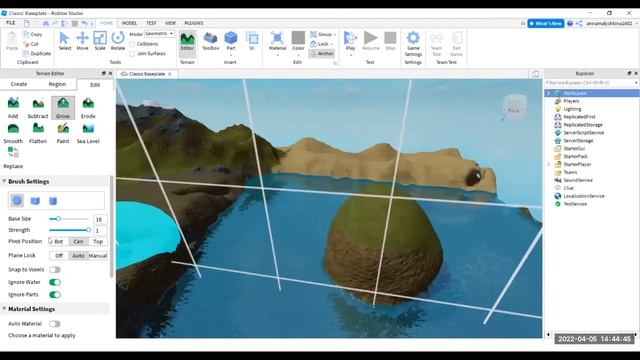Select the Paint terrain tool

click(63, 133)
